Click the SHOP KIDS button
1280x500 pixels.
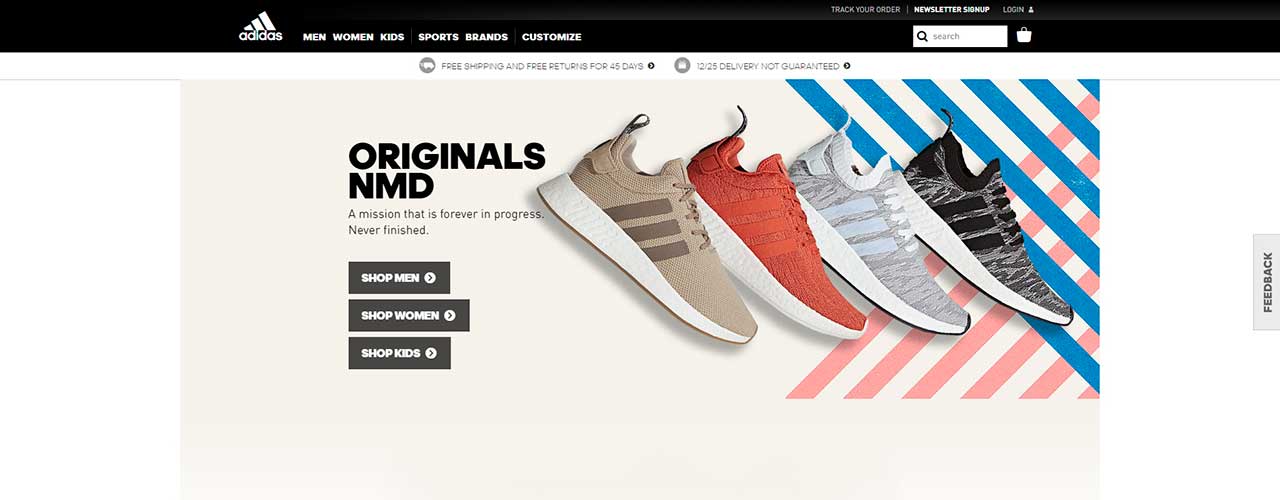[x=399, y=353]
